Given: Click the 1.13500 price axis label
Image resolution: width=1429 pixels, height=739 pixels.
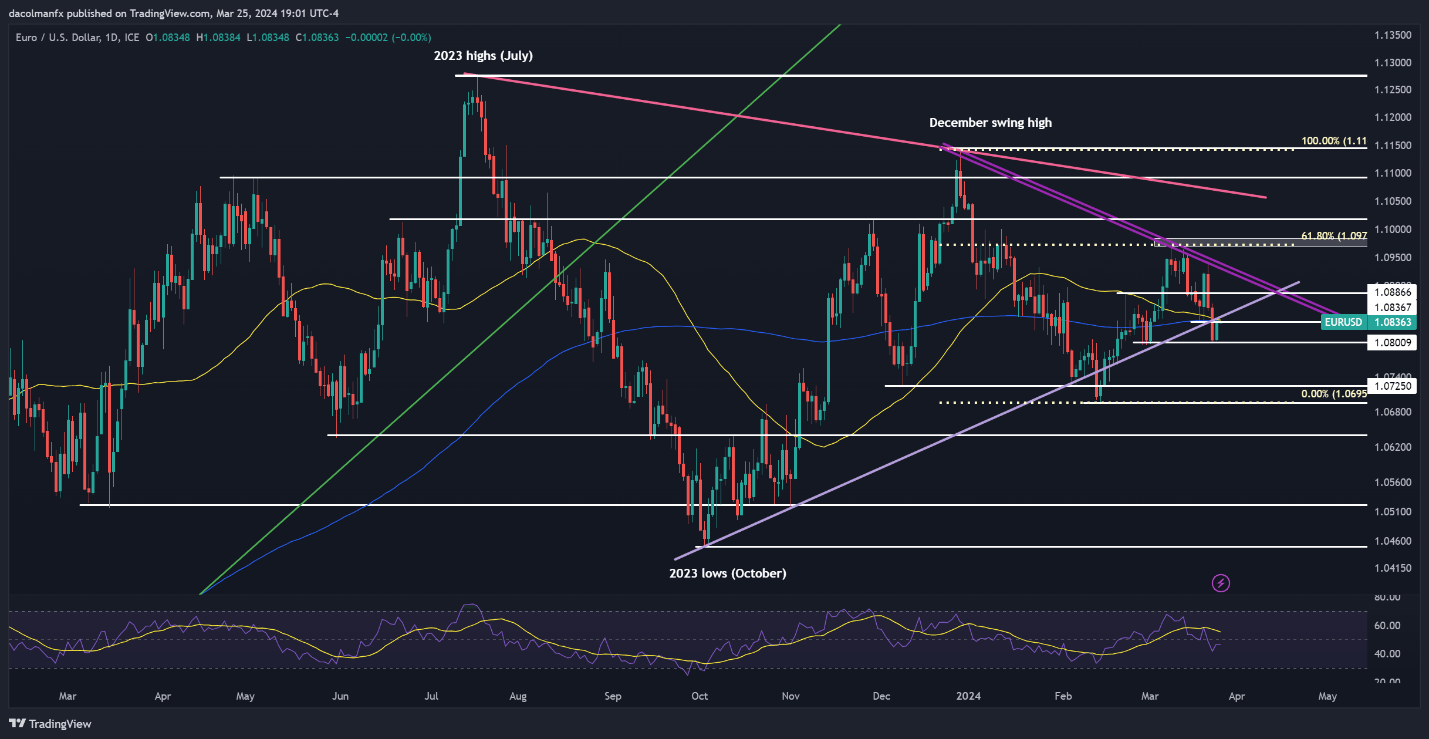Looking at the screenshot, I should pos(1393,35).
